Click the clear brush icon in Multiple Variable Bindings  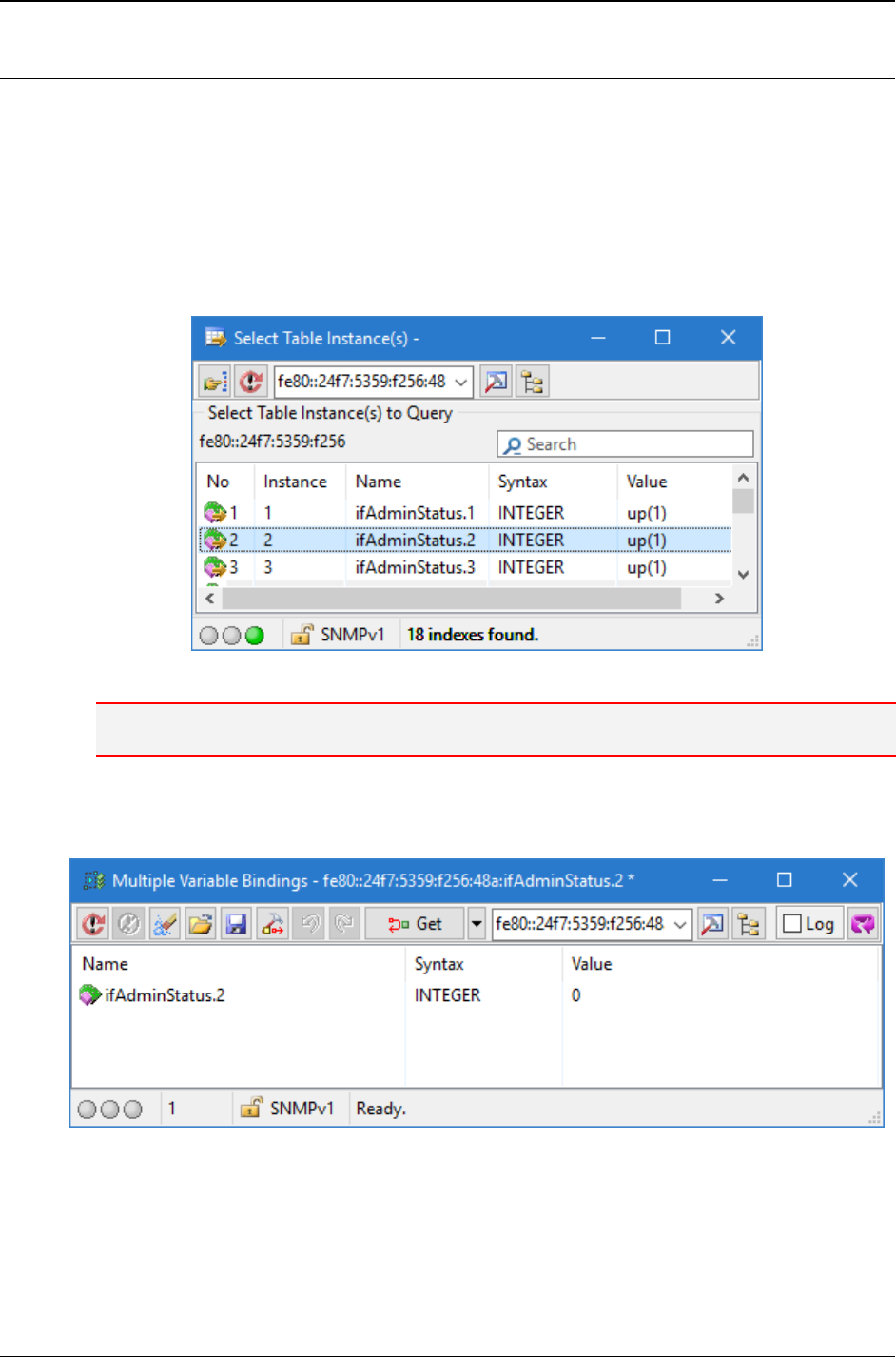(x=165, y=924)
